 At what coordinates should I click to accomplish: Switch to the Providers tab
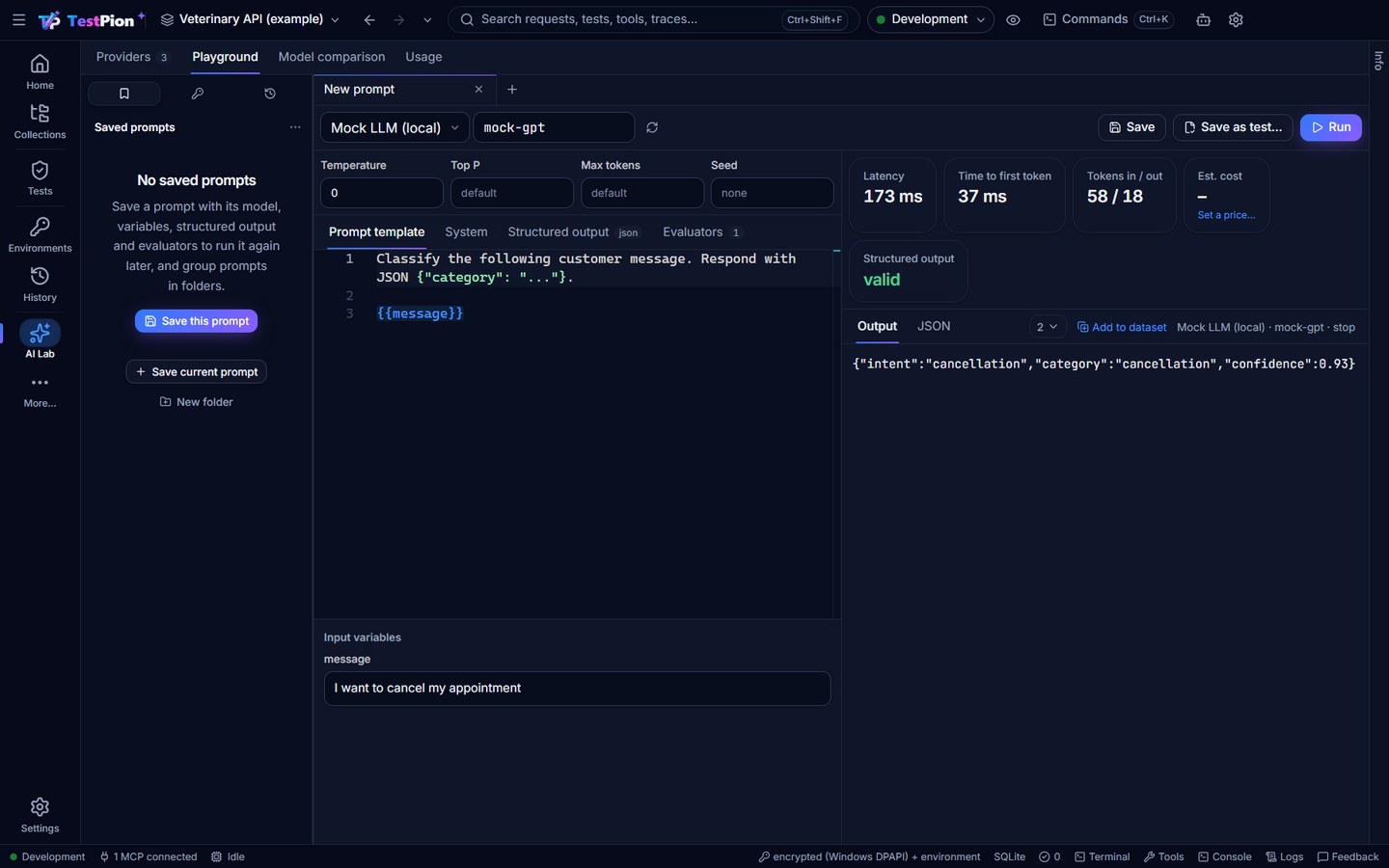coord(132,57)
